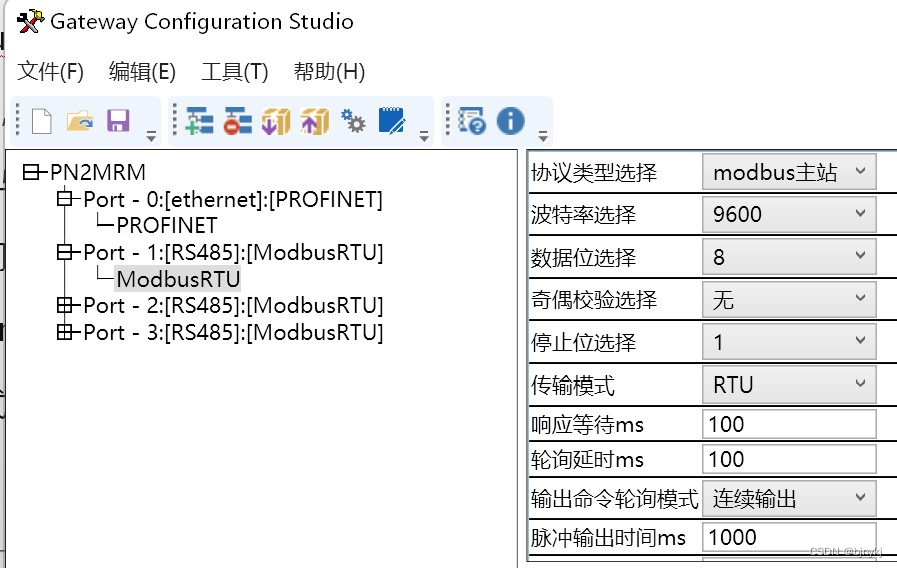Select the PN2MRM tree root
The image size is (897, 568).
pos(98,172)
